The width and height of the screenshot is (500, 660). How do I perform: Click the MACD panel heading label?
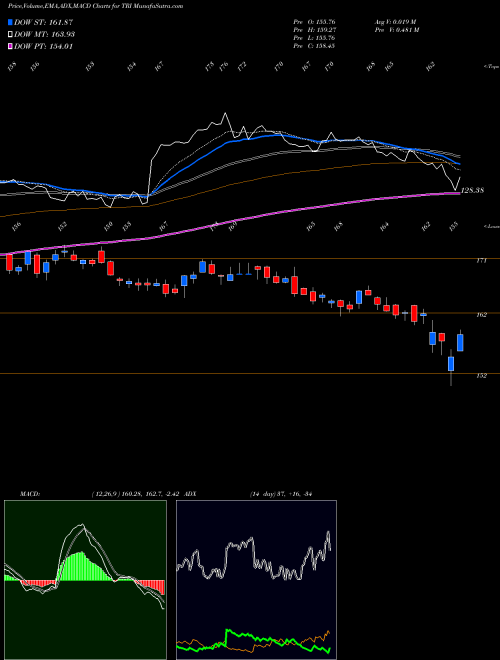click(x=29, y=494)
